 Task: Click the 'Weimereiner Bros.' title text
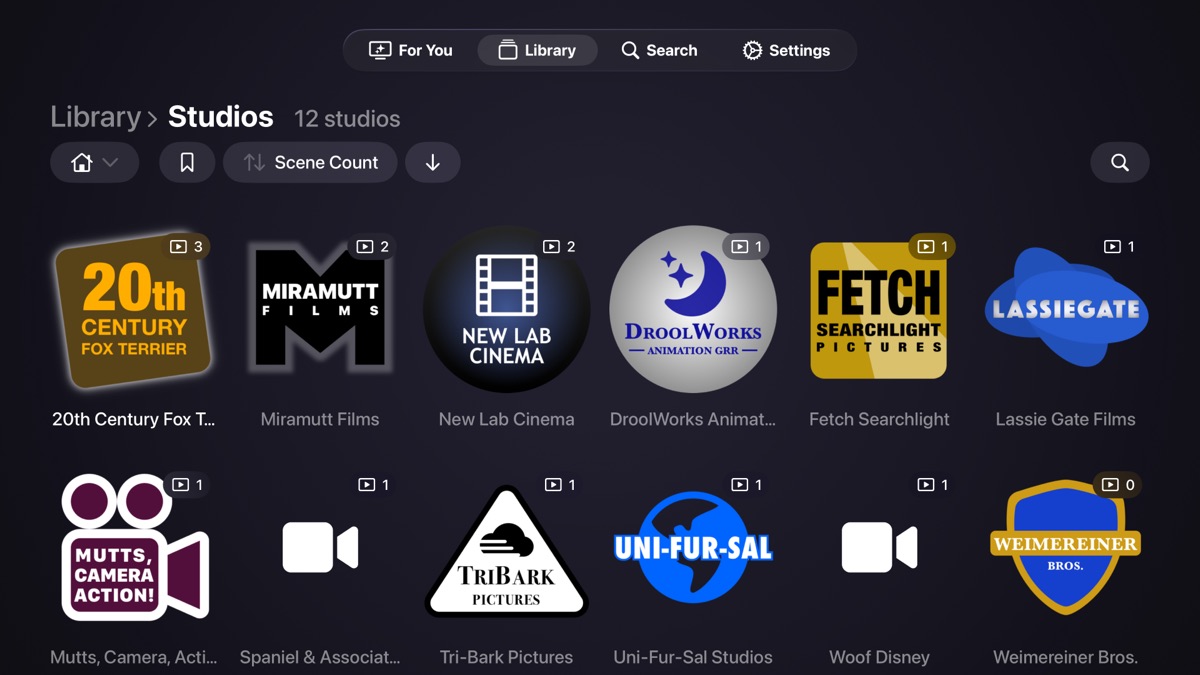pyautogui.click(x=1066, y=657)
